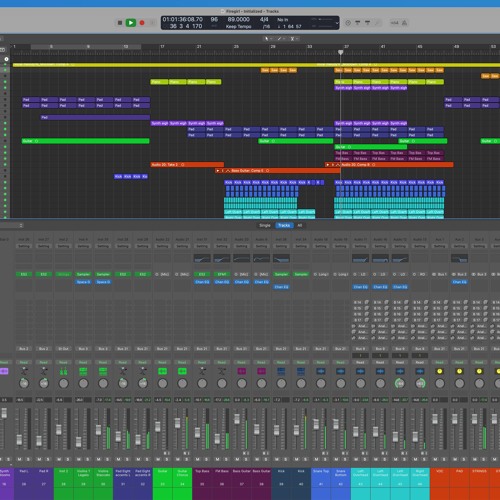This screenshot has width=500, height=500.
Task: Select the Pencil tool above the ruler
Action: tap(279, 39)
